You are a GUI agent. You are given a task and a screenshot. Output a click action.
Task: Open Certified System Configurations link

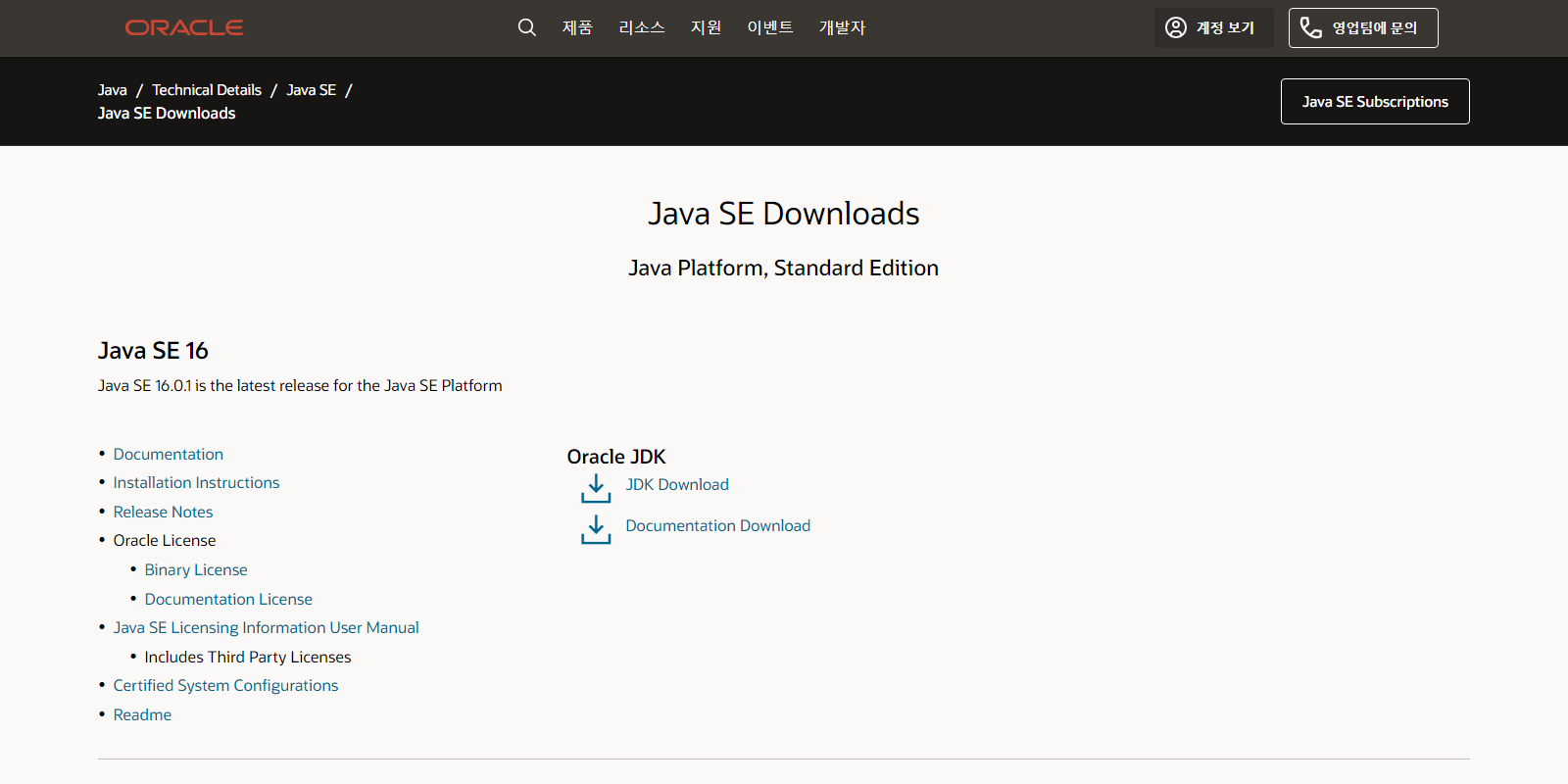tap(225, 685)
